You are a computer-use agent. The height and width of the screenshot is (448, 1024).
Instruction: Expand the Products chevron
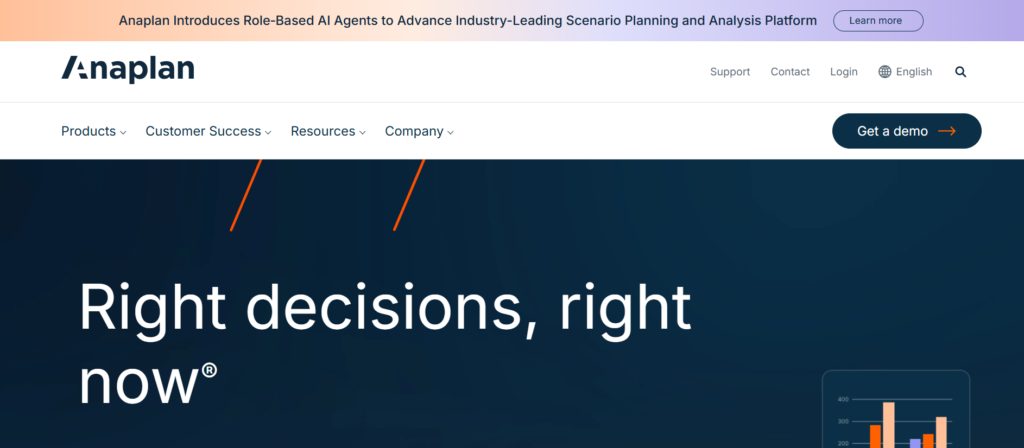coord(123,132)
